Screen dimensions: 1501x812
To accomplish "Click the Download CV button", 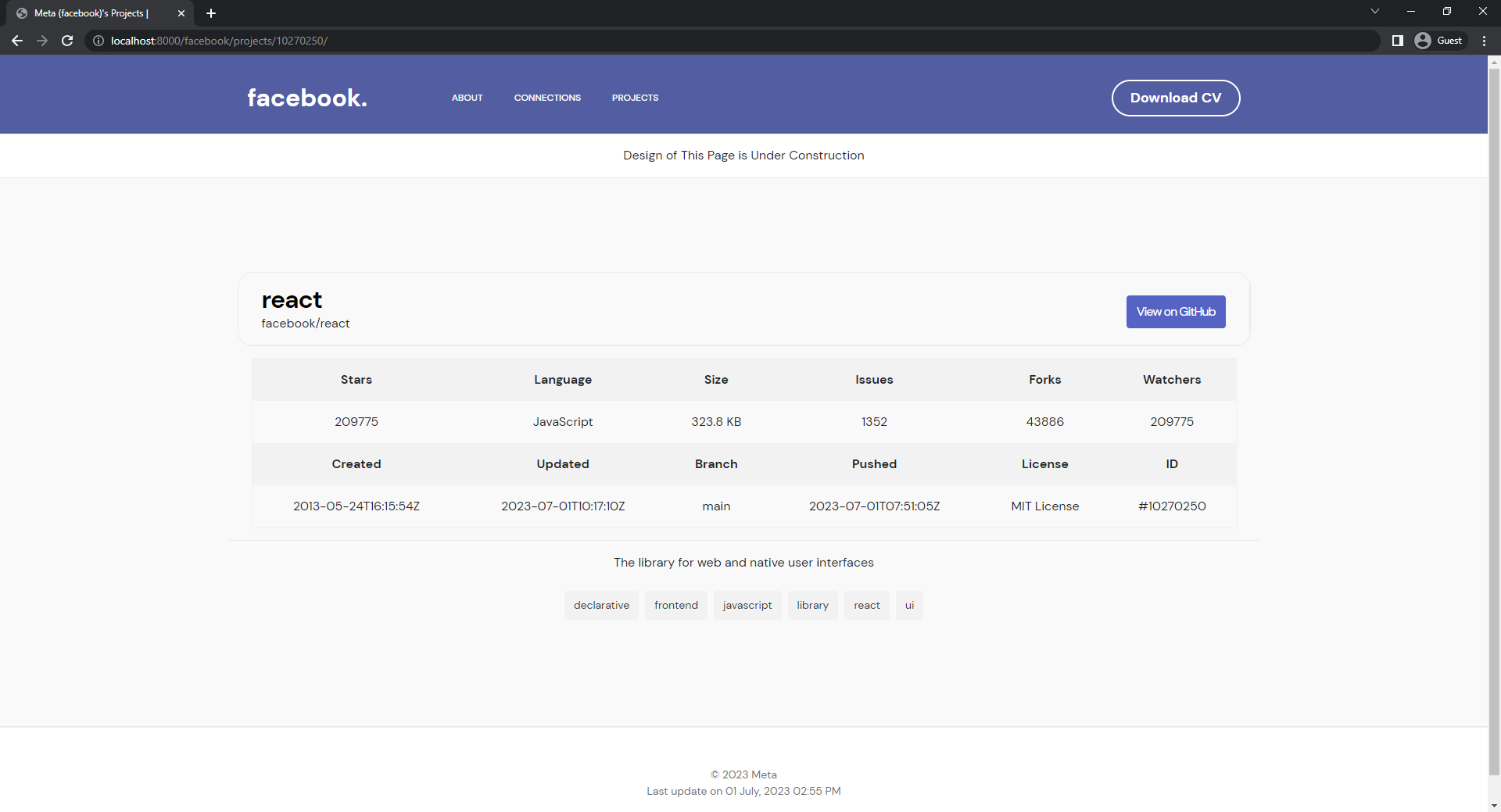I will pyautogui.click(x=1176, y=98).
